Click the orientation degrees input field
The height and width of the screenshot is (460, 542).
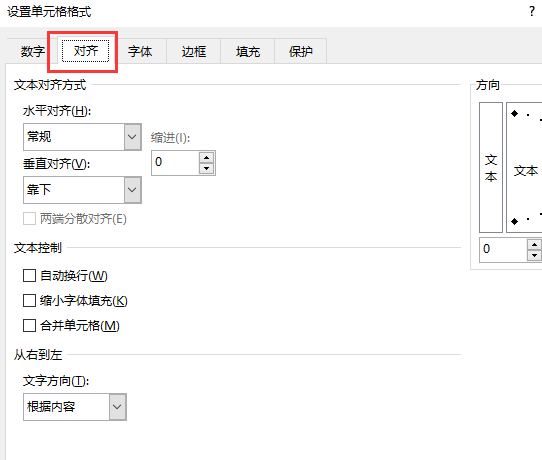pyautogui.click(x=503, y=250)
